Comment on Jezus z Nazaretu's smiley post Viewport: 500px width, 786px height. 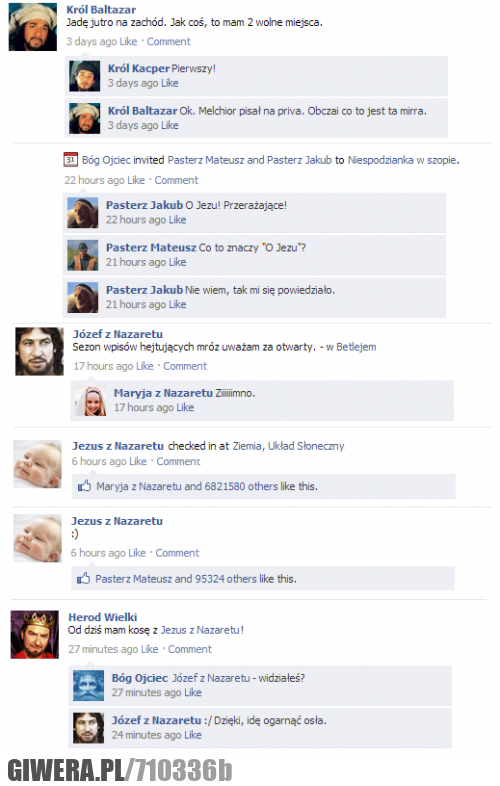click(177, 553)
